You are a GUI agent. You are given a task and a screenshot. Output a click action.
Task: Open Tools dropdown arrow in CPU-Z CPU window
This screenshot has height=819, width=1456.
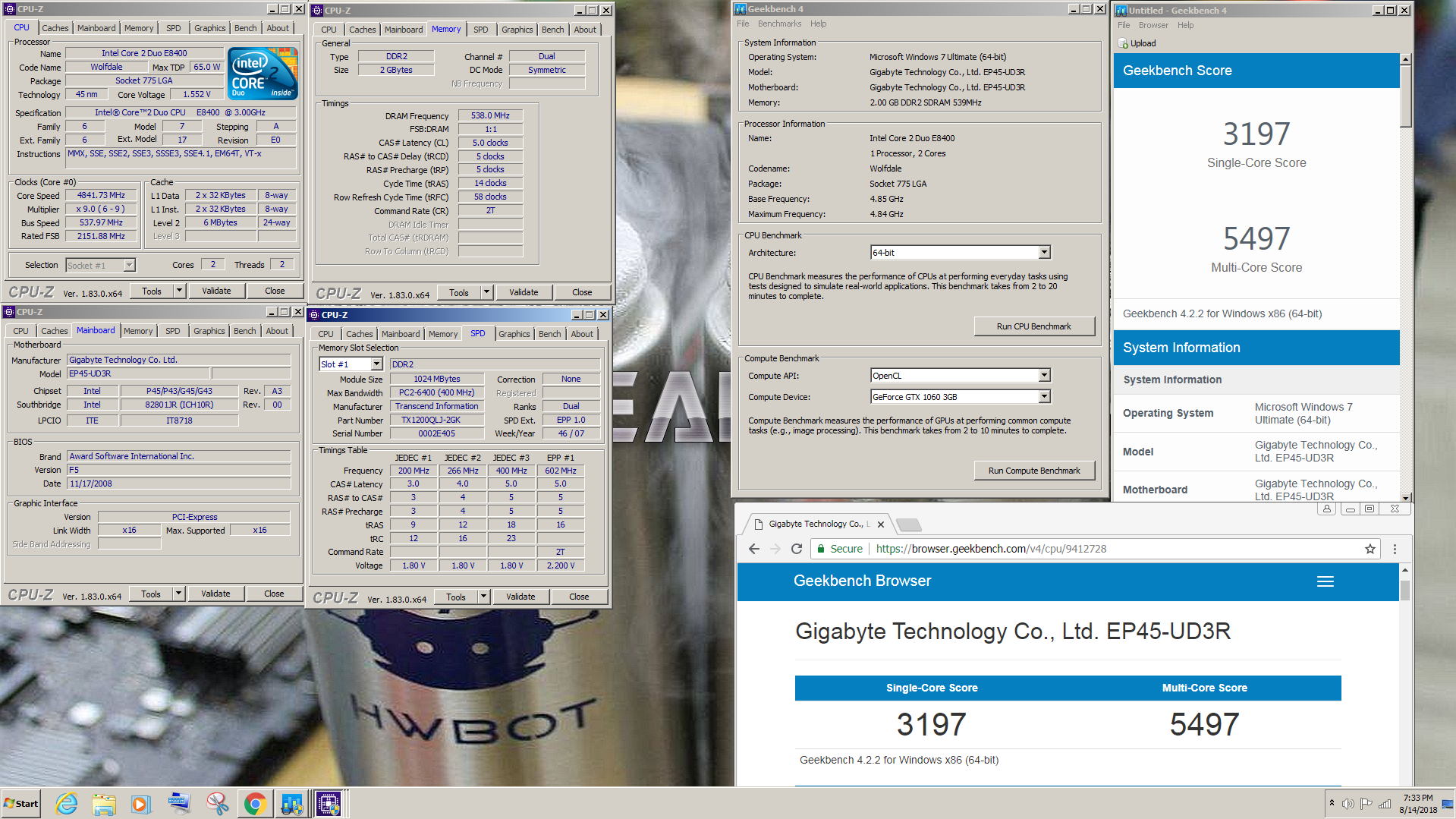[180, 291]
